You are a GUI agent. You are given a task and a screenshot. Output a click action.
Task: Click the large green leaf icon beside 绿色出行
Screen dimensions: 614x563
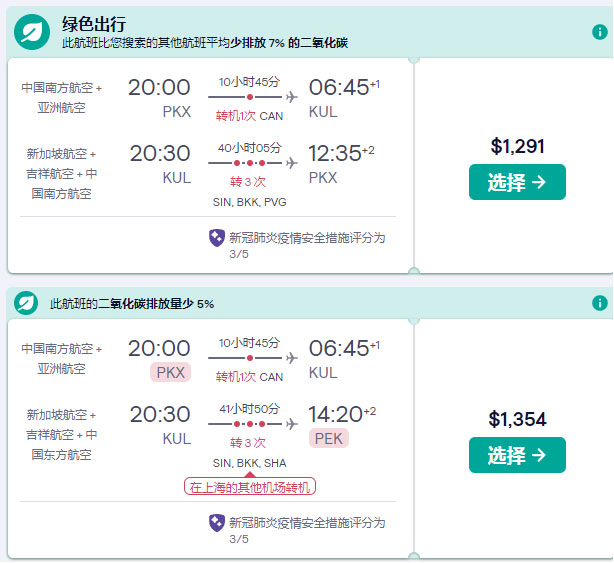[32, 32]
